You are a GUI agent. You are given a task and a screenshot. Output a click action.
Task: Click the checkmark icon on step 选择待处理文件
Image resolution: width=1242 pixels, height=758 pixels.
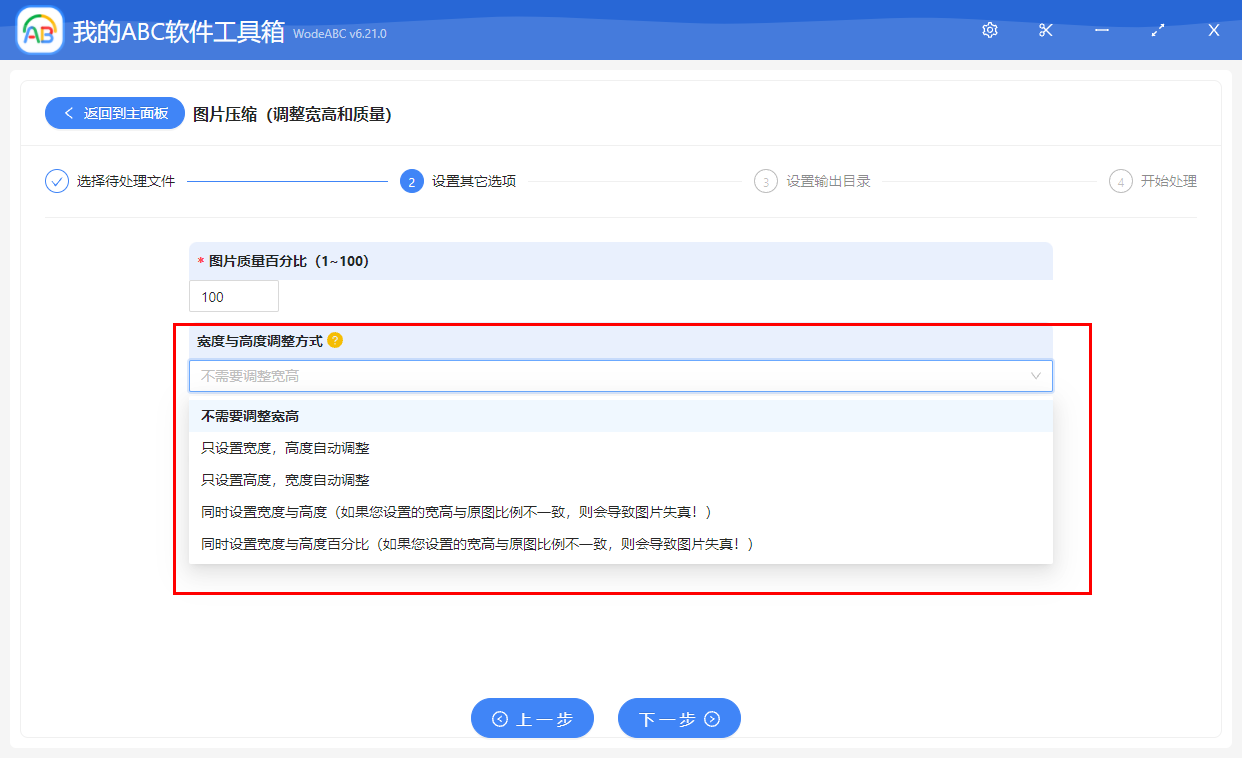tap(56, 181)
